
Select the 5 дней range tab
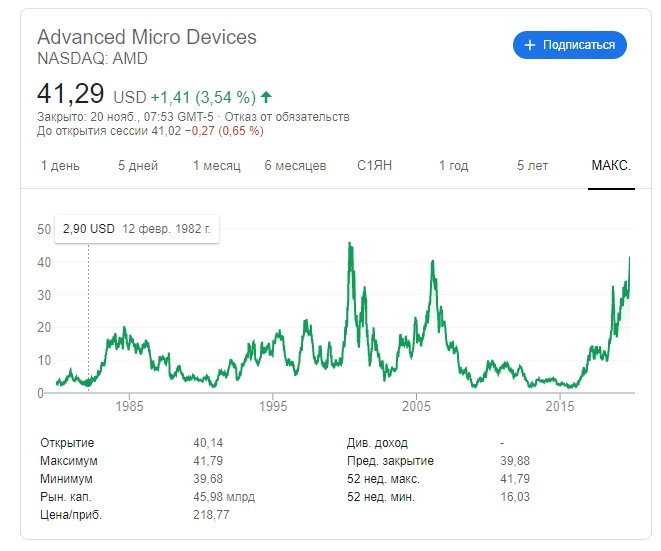coord(138,166)
